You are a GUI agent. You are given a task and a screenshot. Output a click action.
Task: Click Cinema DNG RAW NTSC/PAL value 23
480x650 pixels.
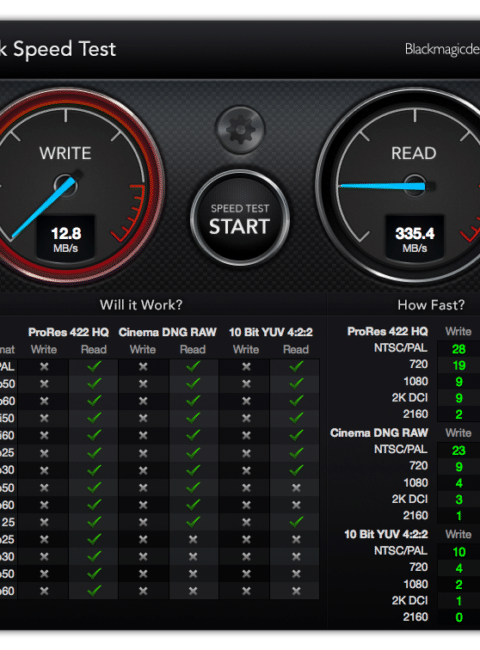[459, 450]
